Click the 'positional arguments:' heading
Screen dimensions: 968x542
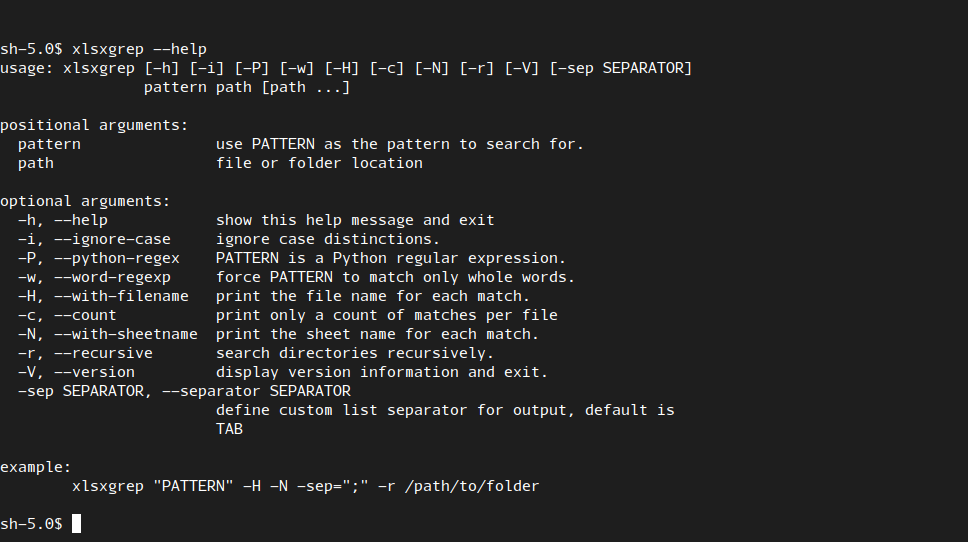[94, 125]
